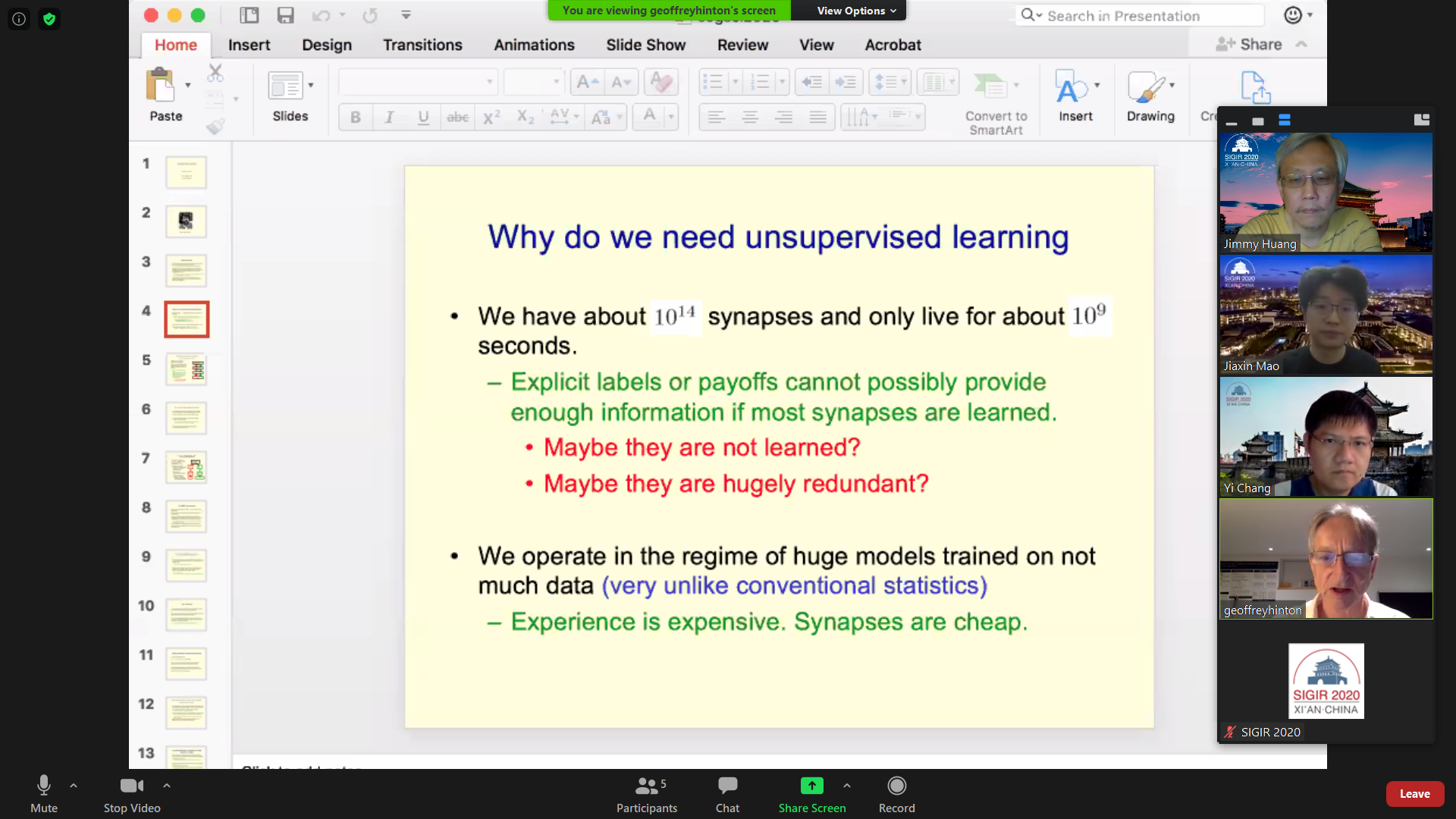Expand audio options arrow beside Mute

74,786
